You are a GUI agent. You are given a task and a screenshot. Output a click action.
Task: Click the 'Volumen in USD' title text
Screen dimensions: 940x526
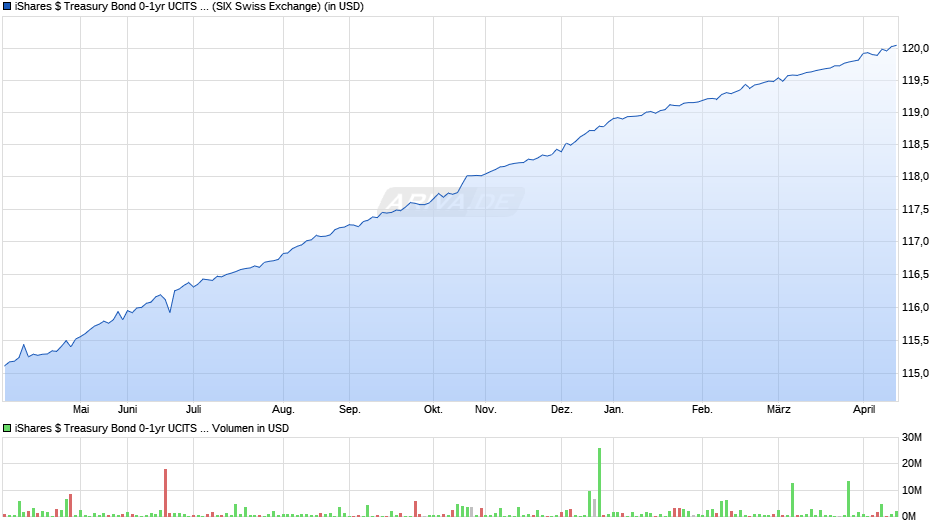pos(250,428)
